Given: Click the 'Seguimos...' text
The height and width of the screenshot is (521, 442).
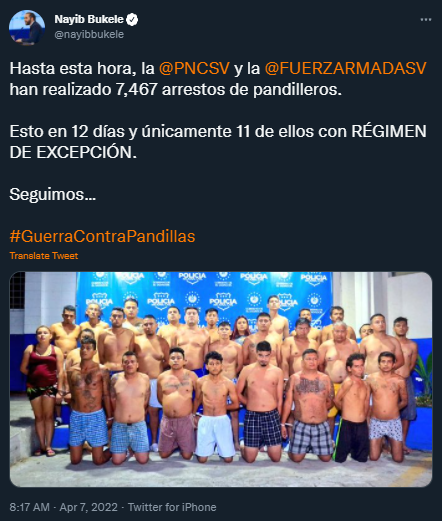Looking at the screenshot, I should click(x=53, y=194).
